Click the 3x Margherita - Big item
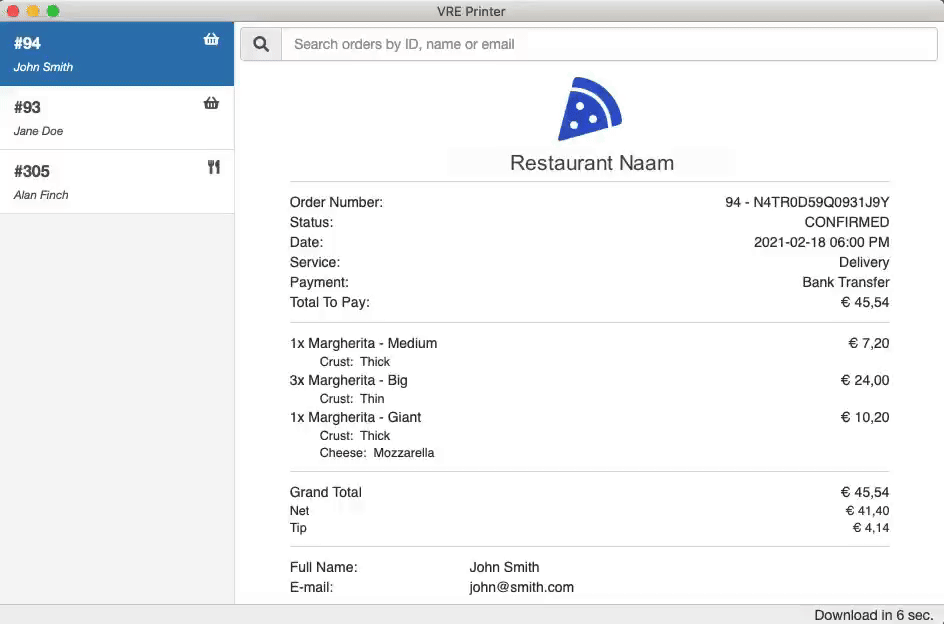944x624 pixels. click(x=348, y=380)
